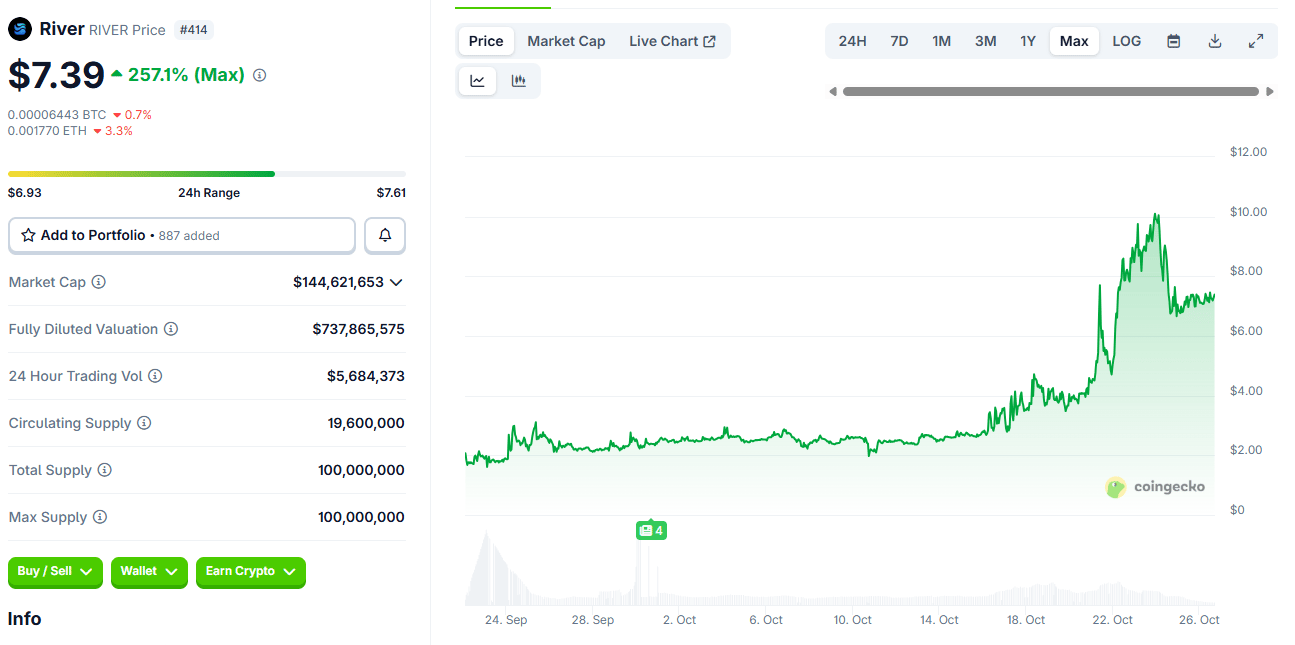Open the Market Cap info tooltip icon
Image resolution: width=1295 pixels, height=645 pixels.
pos(99,282)
